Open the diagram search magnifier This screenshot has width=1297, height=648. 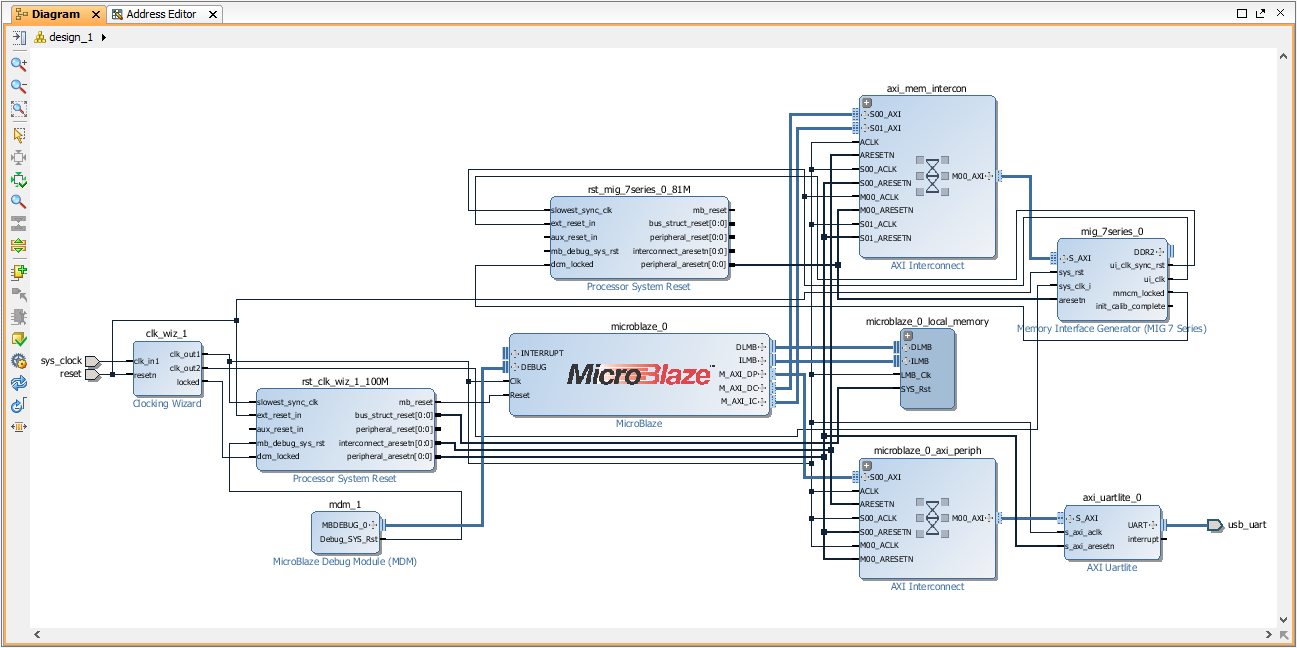pos(18,201)
